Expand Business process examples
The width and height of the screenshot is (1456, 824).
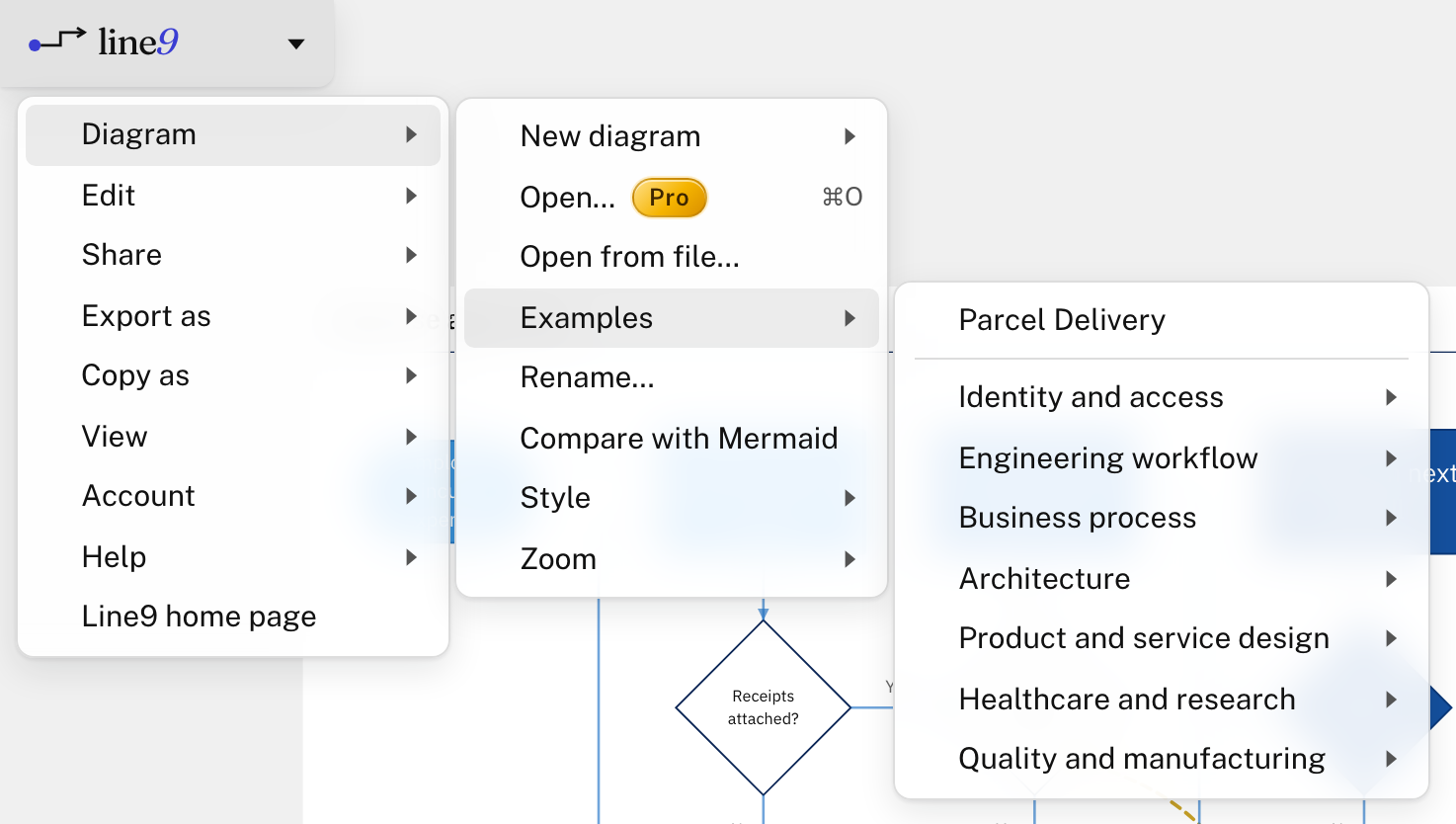pos(1162,518)
